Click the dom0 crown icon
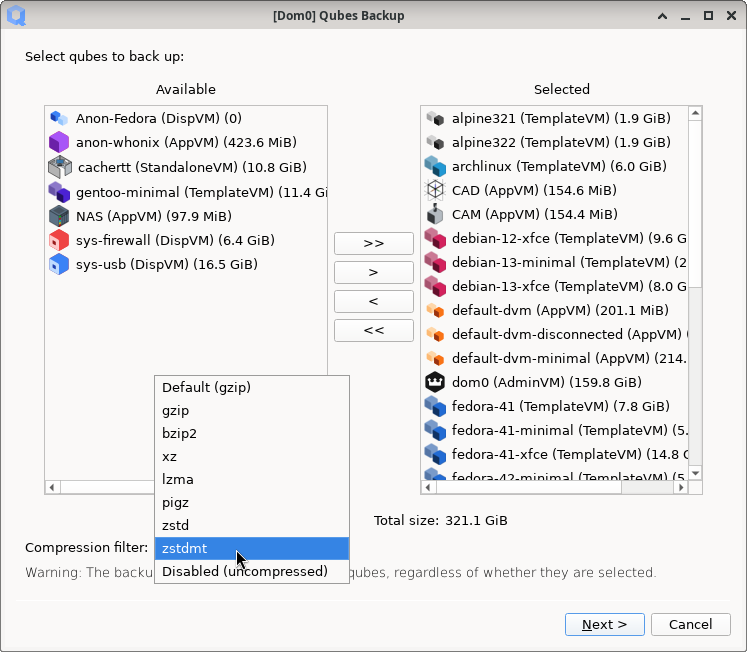The image size is (747, 652). click(435, 382)
